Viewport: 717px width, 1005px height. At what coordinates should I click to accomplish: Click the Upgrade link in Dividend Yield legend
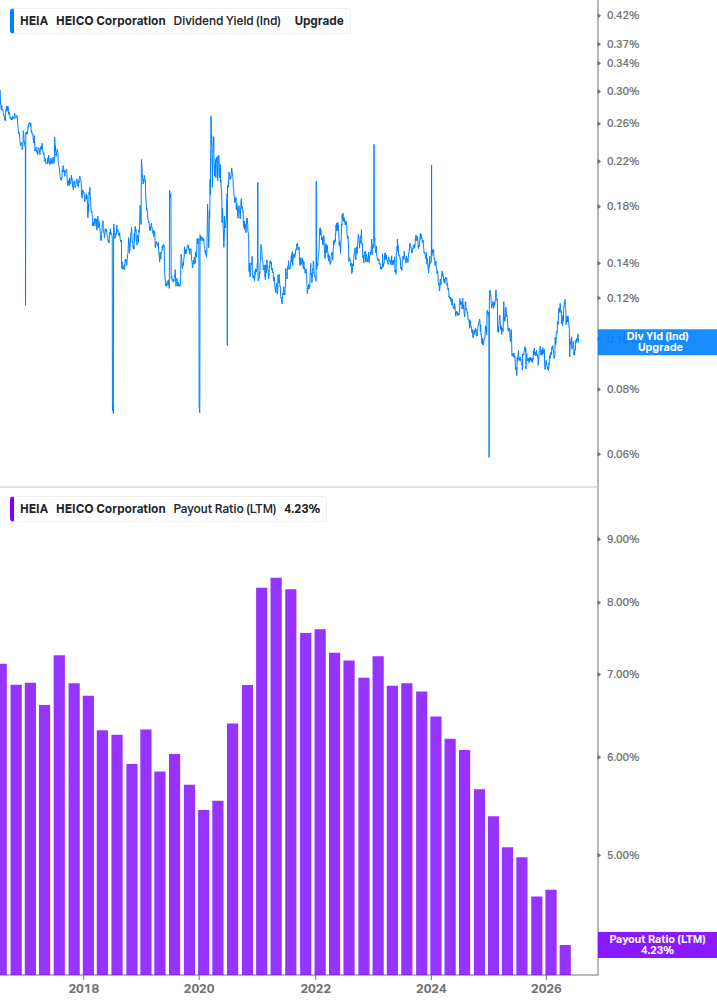(x=318, y=21)
